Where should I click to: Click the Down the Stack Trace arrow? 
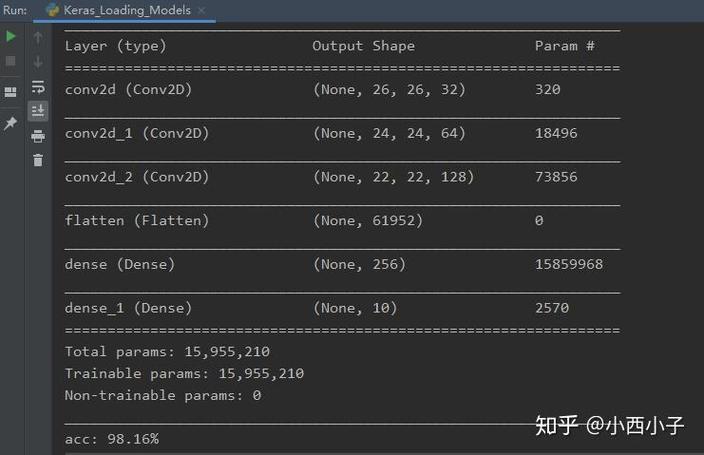pos(38,62)
